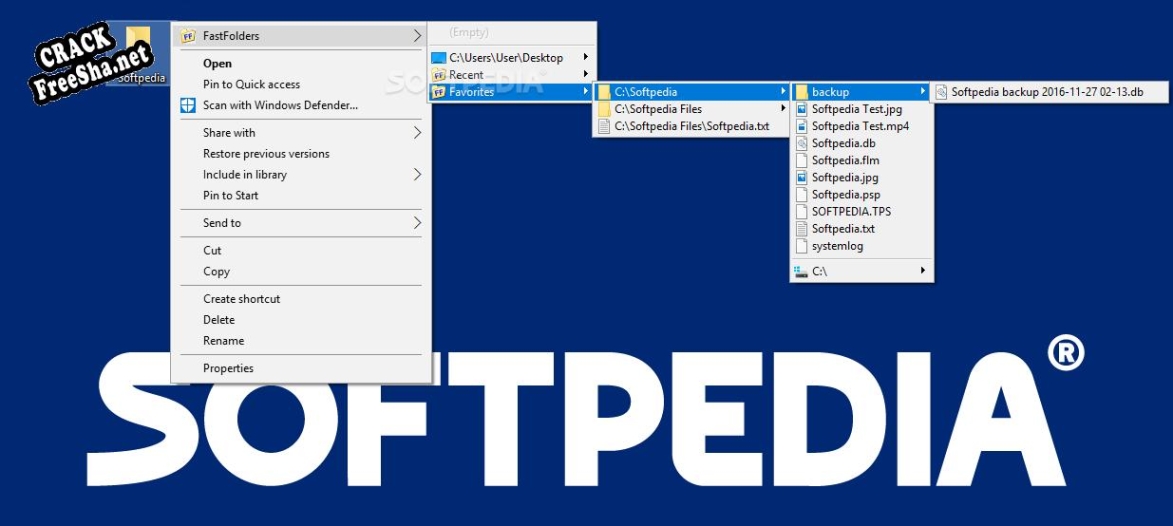Click the Softpedia Test.mp4 file icon
1173x526 pixels.
[x=801, y=126]
